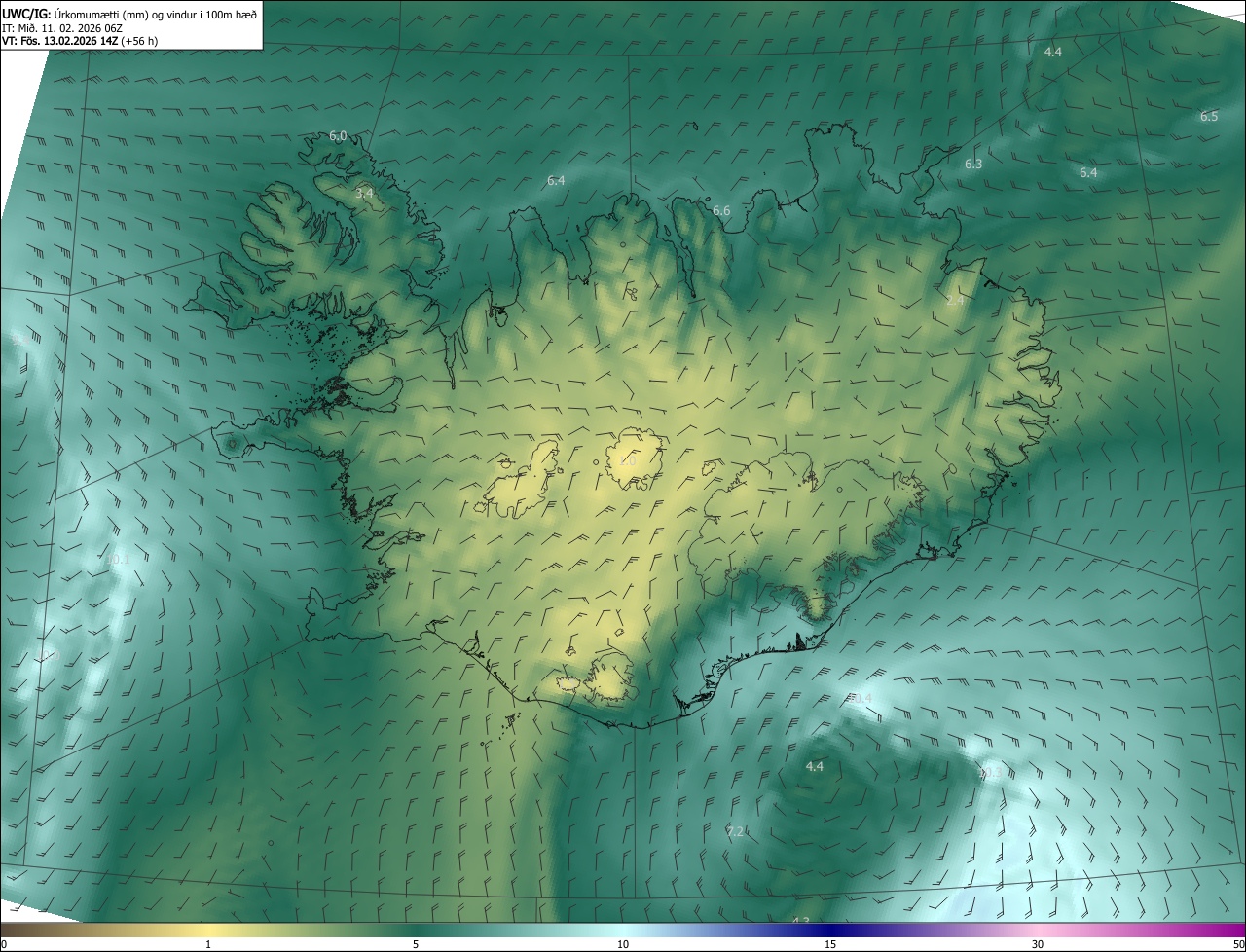Click the 15 tick on the color scale
The image size is (1246, 952).
830,945
